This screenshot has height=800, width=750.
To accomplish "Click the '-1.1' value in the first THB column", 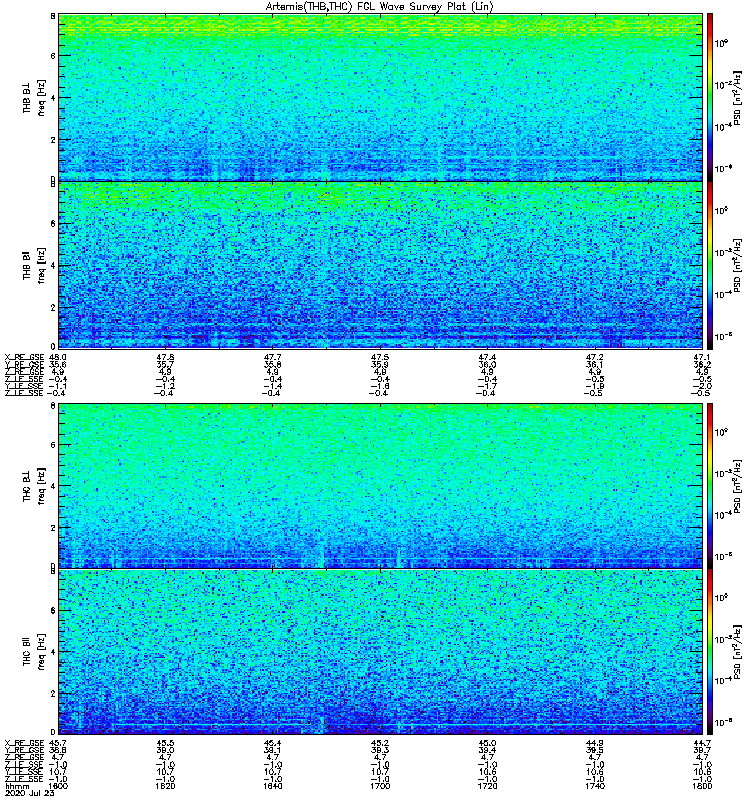I will pyautogui.click(x=56, y=386).
